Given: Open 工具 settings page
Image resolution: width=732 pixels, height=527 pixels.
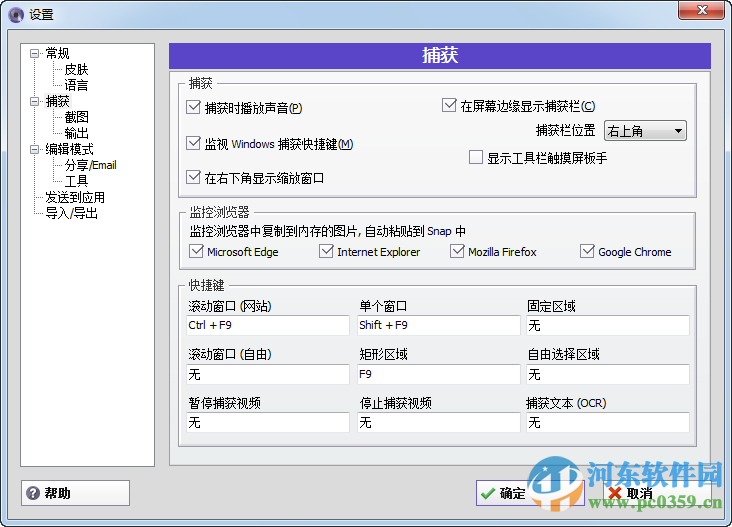Looking at the screenshot, I should click(x=76, y=181).
